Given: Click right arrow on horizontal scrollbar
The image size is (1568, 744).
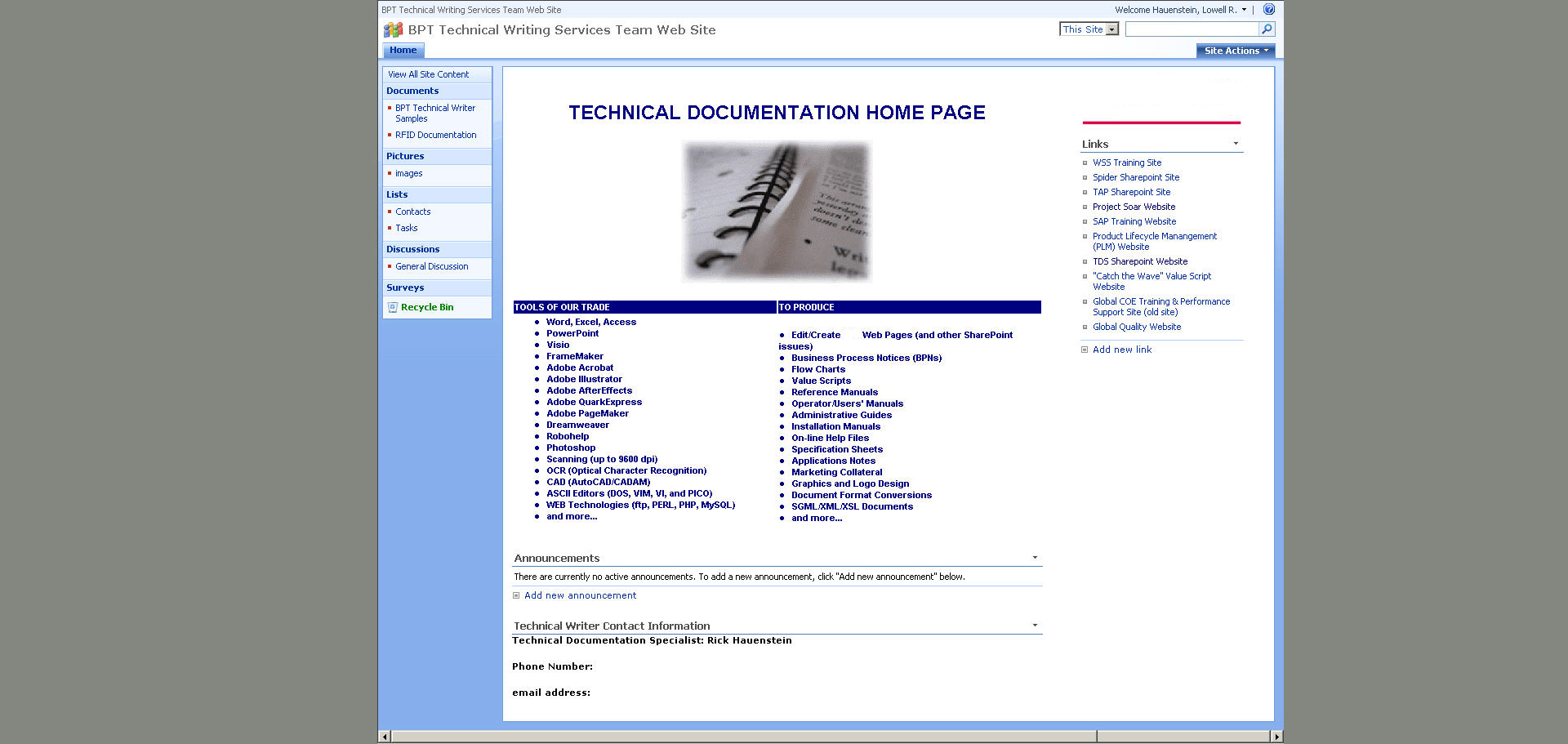Looking at the screenshot, I should point(1276,737).
